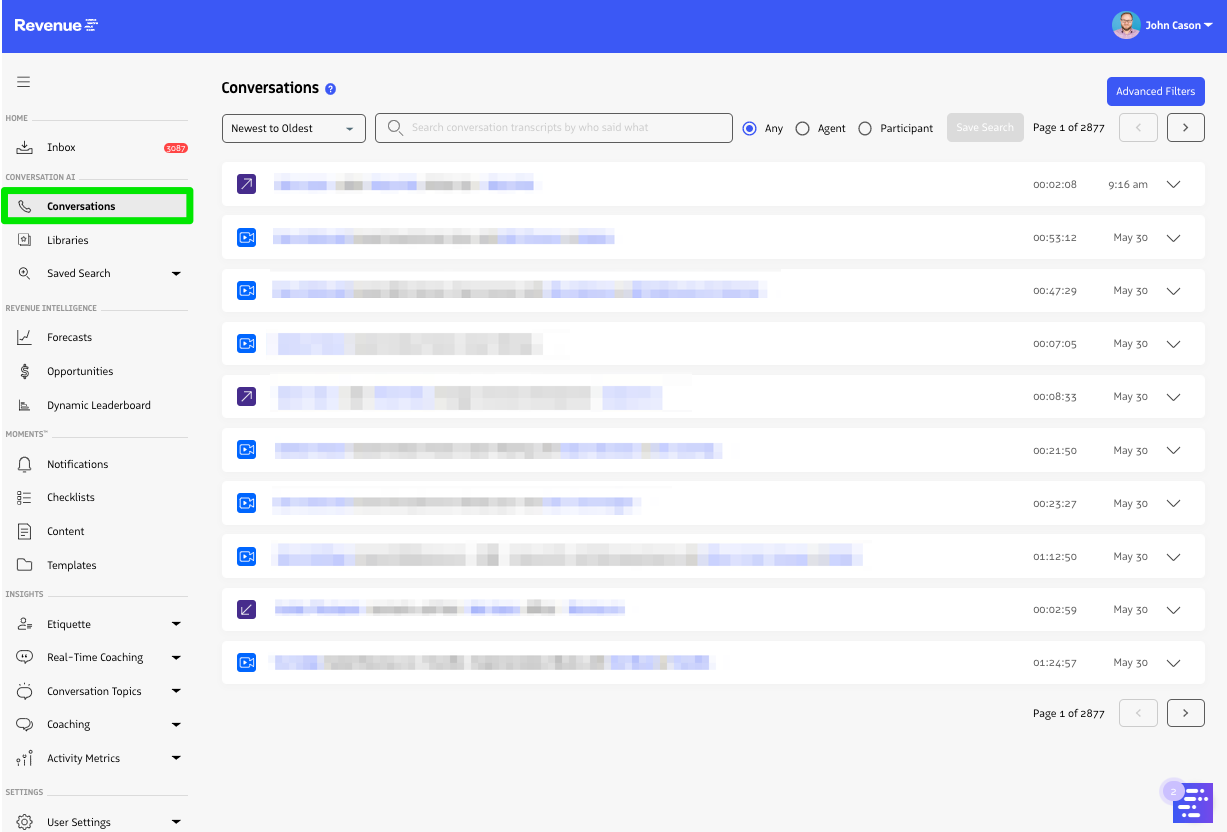
Task: Select the Agent radio button
Action: (x=802, y=129)
